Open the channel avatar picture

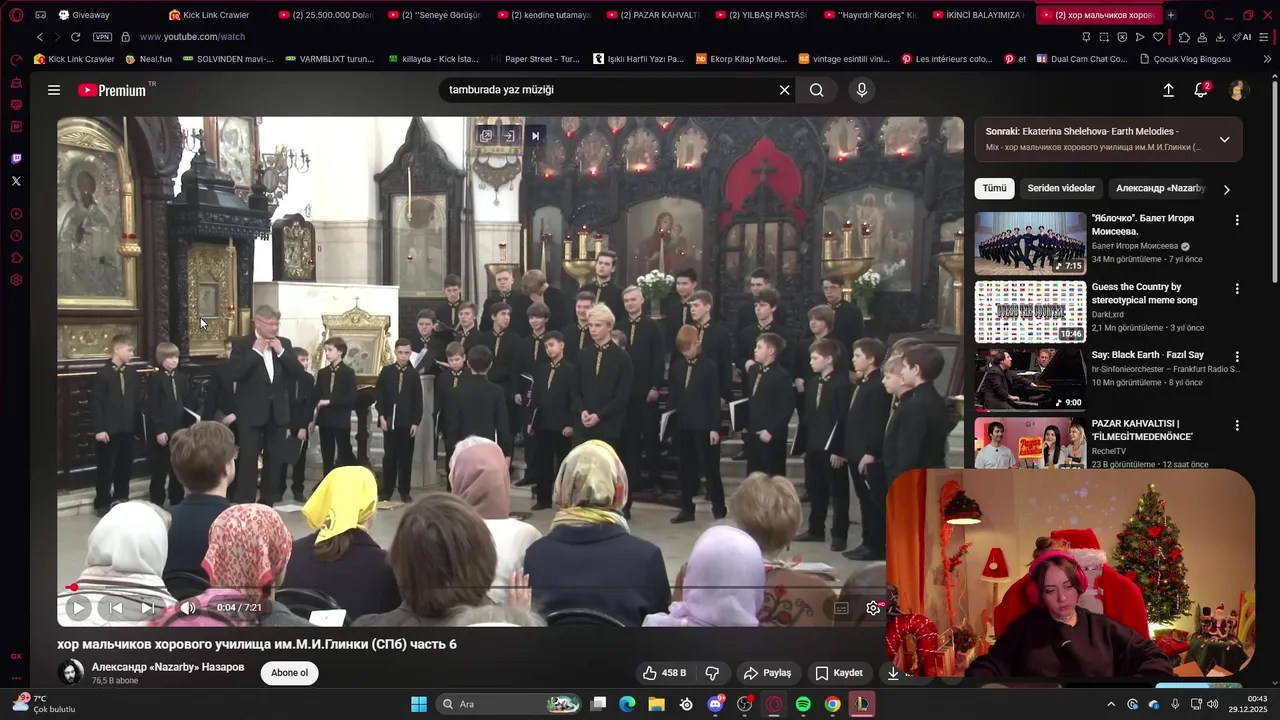(x=71, y=672)
